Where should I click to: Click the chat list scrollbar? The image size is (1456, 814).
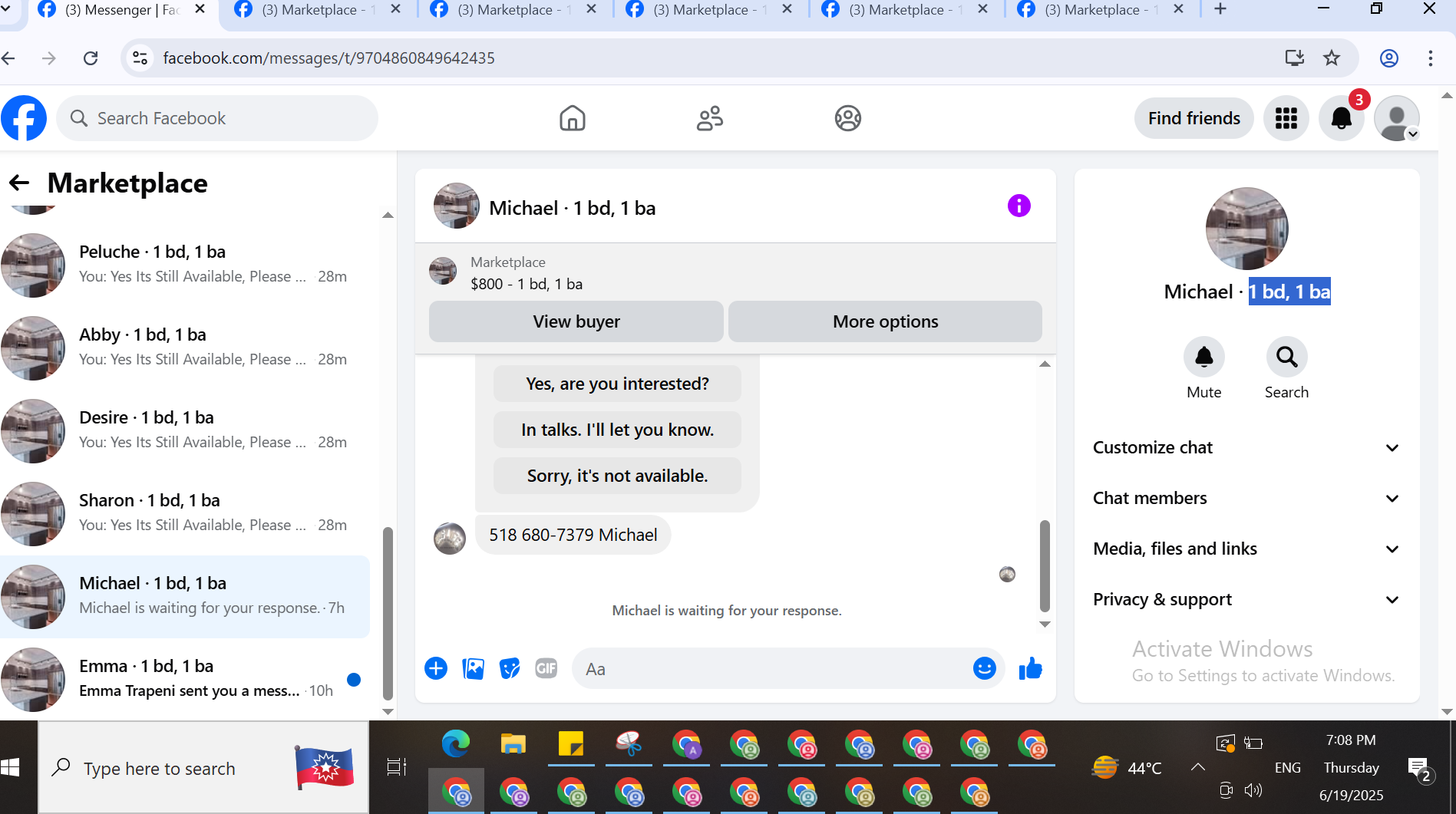388,614
